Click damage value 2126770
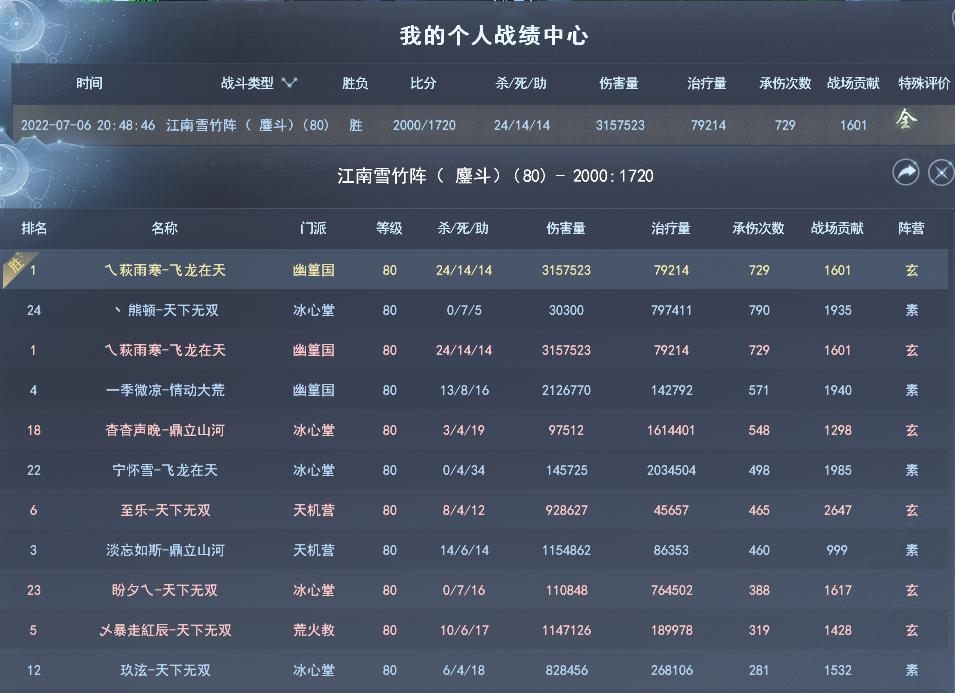955x693 pixels. point(566,390)
